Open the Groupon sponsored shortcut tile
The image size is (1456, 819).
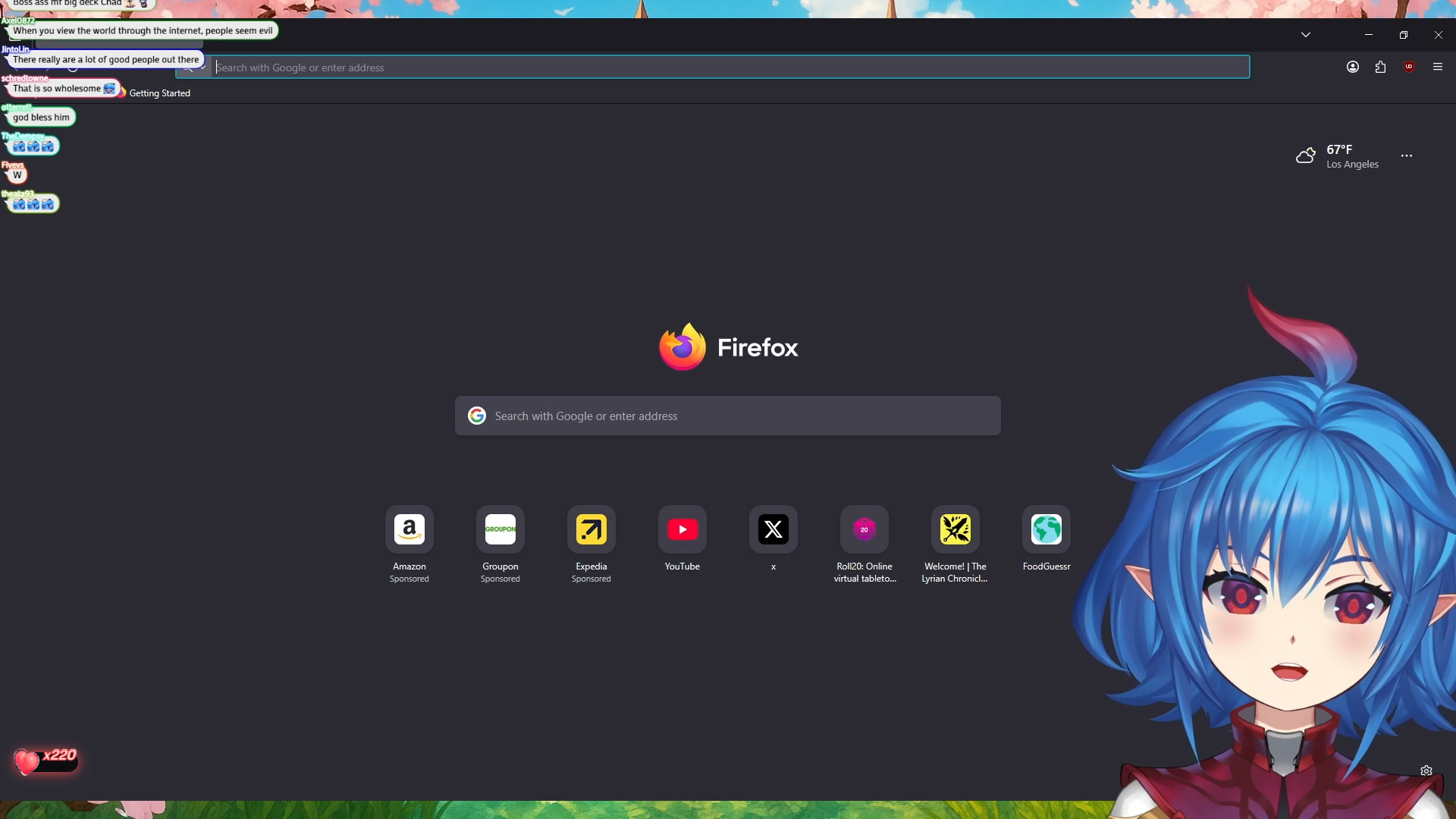click(500, 529)
